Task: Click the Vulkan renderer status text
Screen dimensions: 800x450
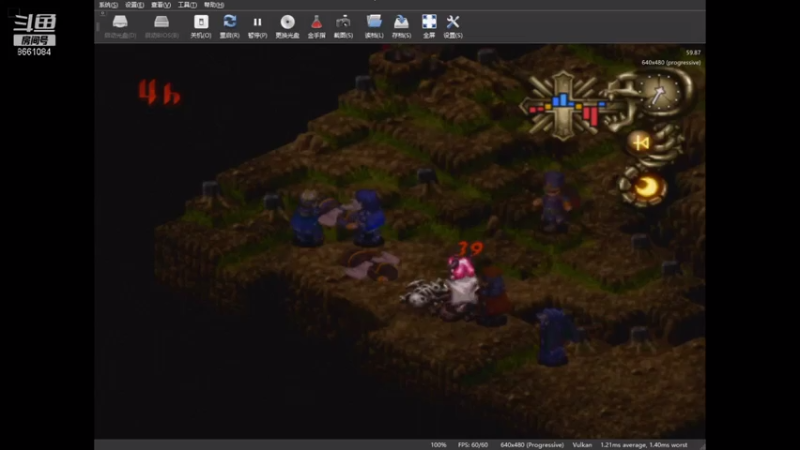Action: 582,445
